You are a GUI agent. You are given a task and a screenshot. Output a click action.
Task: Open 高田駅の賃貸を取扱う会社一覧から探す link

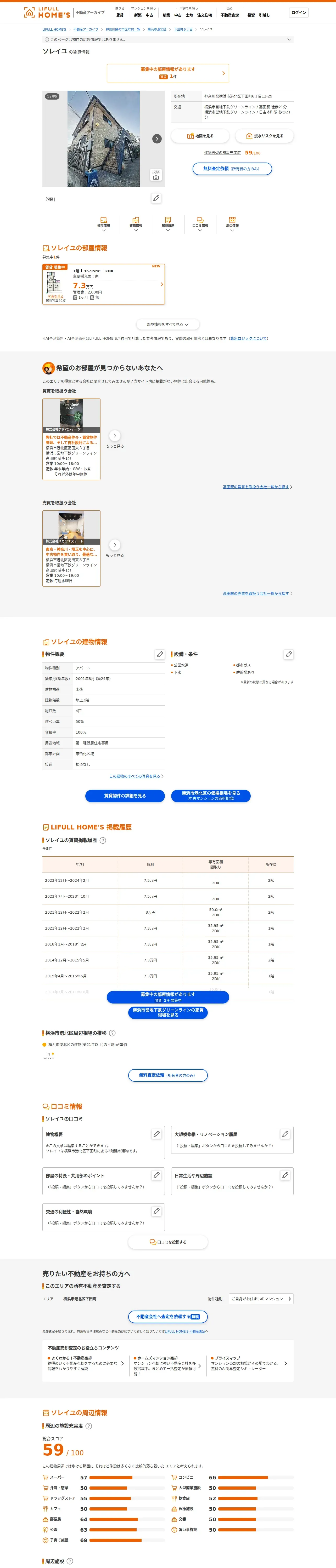pos(257,487)
